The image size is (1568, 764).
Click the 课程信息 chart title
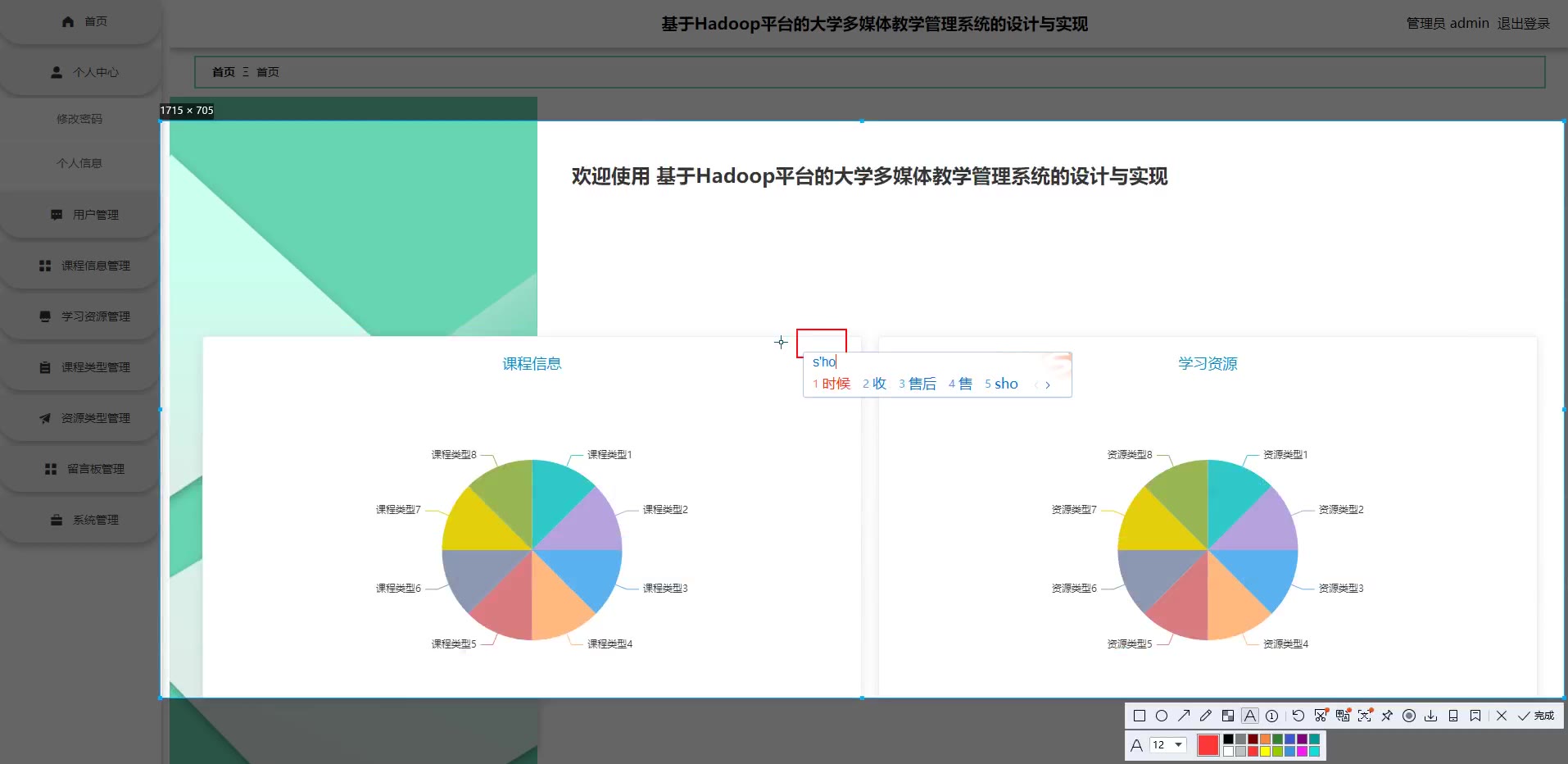tap(532, 363)
